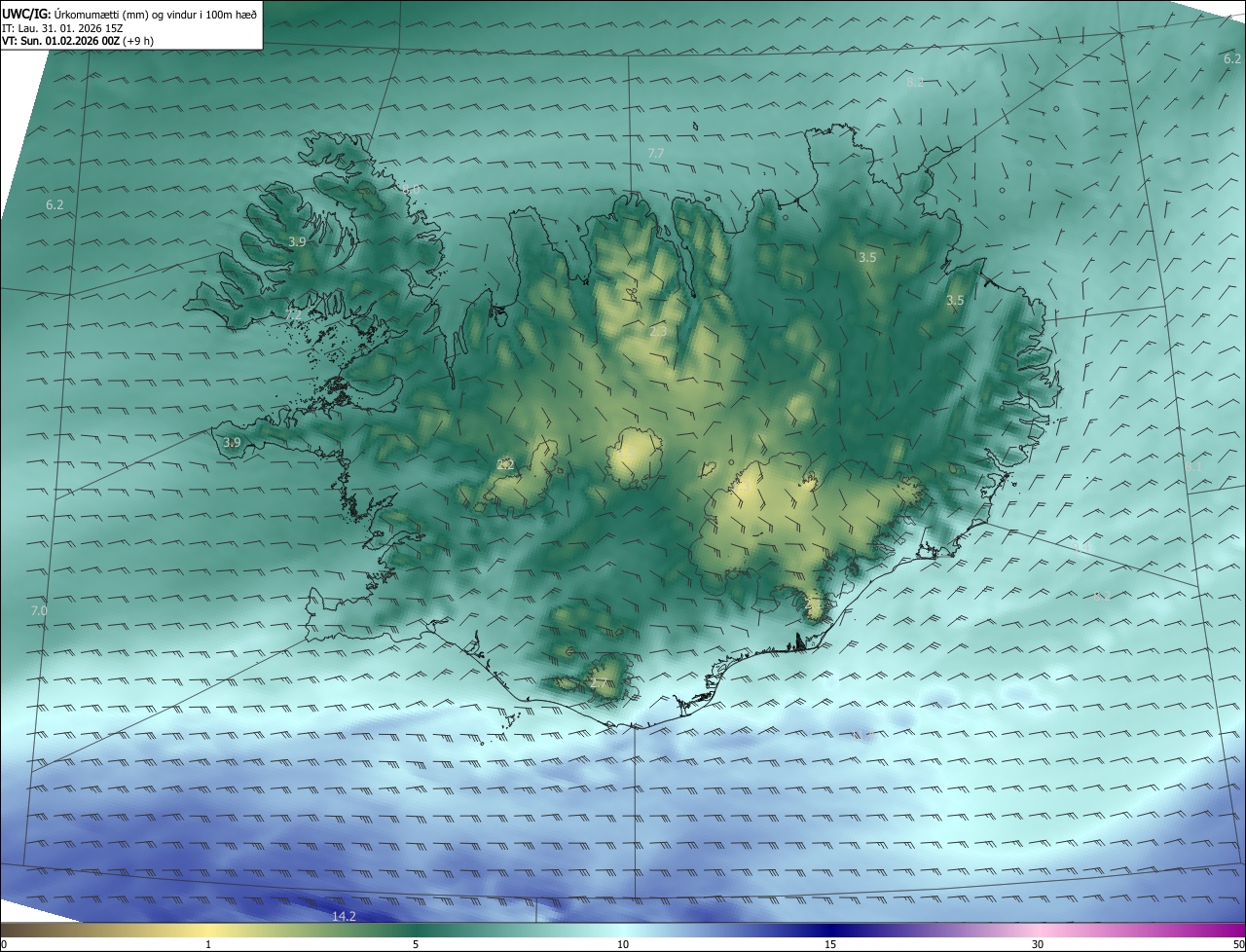Click the '7.7' value label on the map
The image size is (1246, 952).
pyautogui.click(x=656, y=154)
